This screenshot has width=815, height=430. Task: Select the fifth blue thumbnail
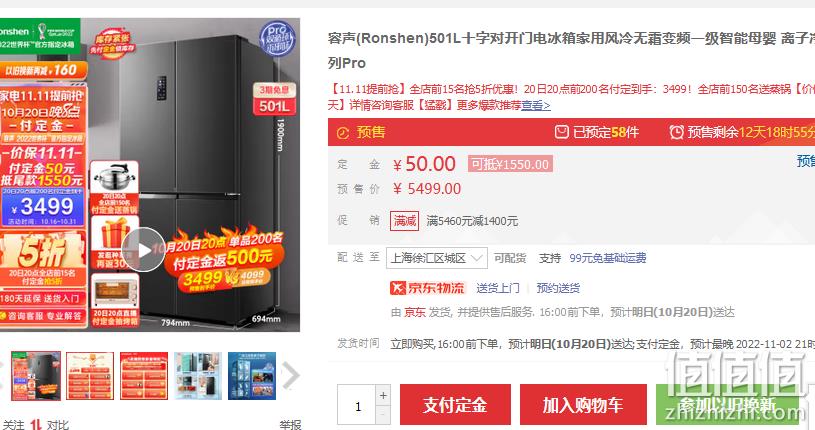click(x=252, y=376)
